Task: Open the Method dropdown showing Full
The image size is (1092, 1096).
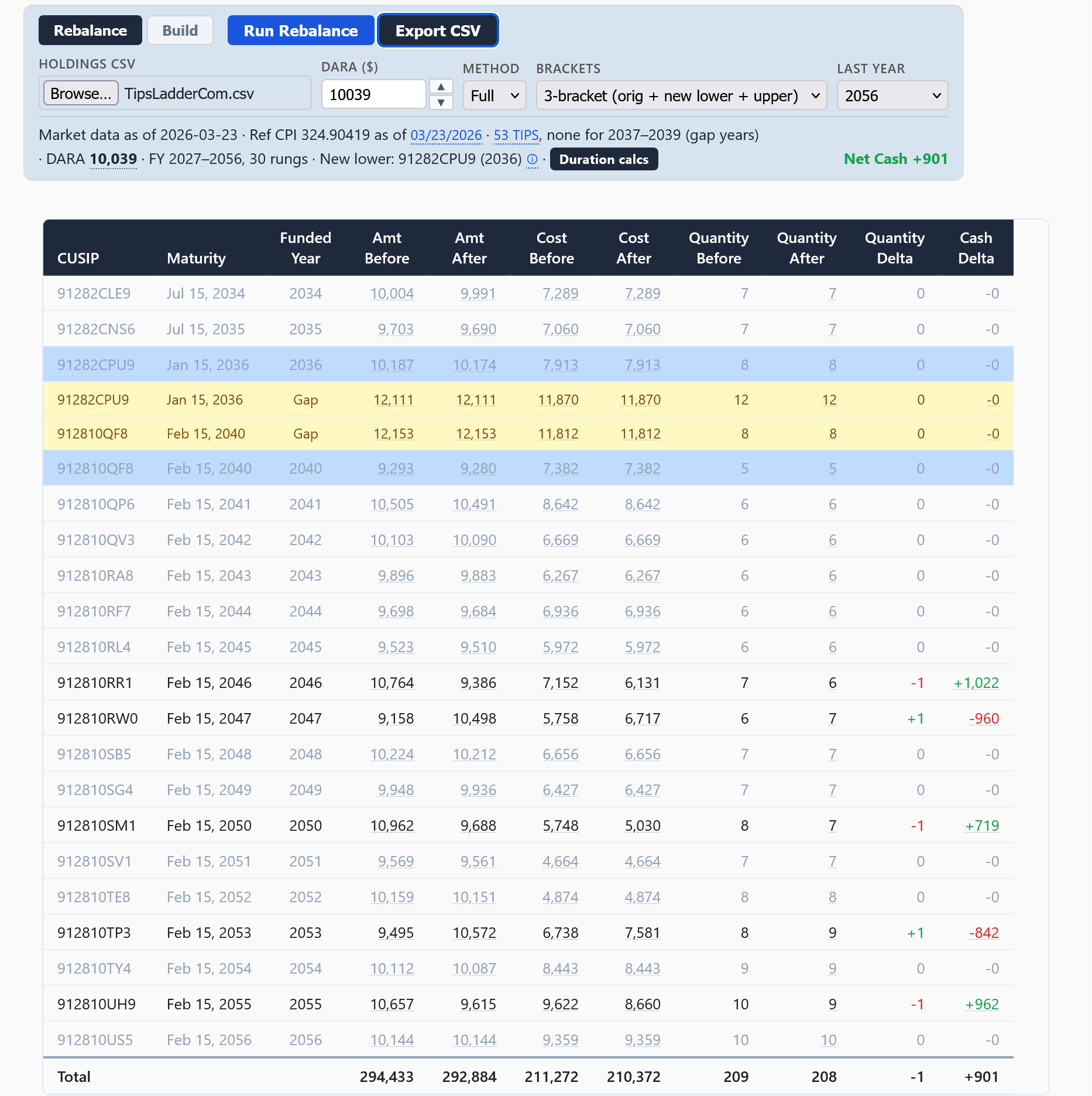Action: click(x=495, y=95)
